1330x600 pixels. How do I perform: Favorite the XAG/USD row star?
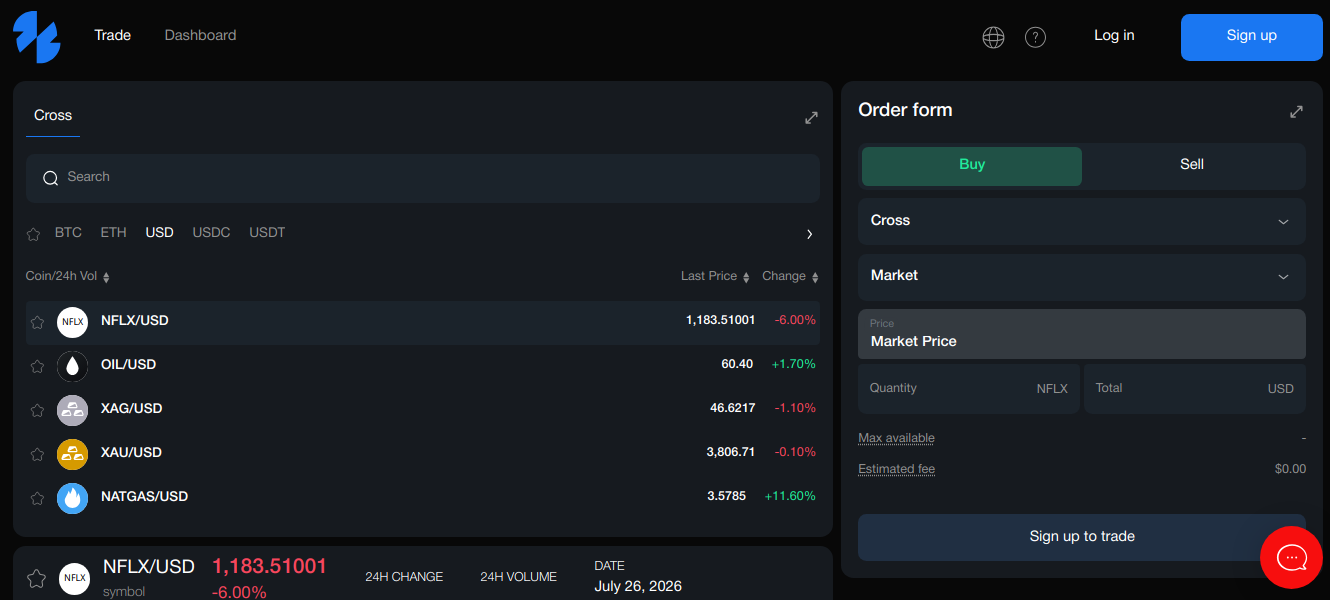tap(37, 410)
